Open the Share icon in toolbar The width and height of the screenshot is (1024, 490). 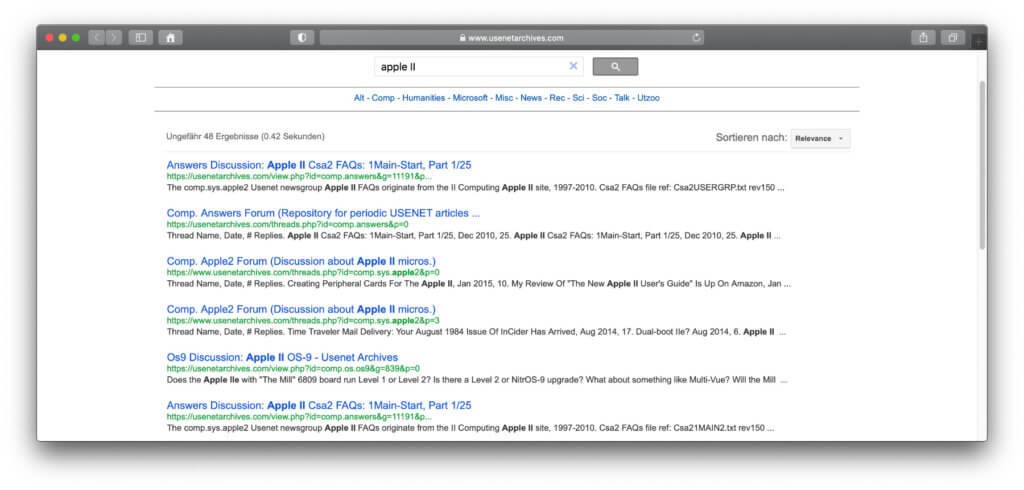[923, 38]
